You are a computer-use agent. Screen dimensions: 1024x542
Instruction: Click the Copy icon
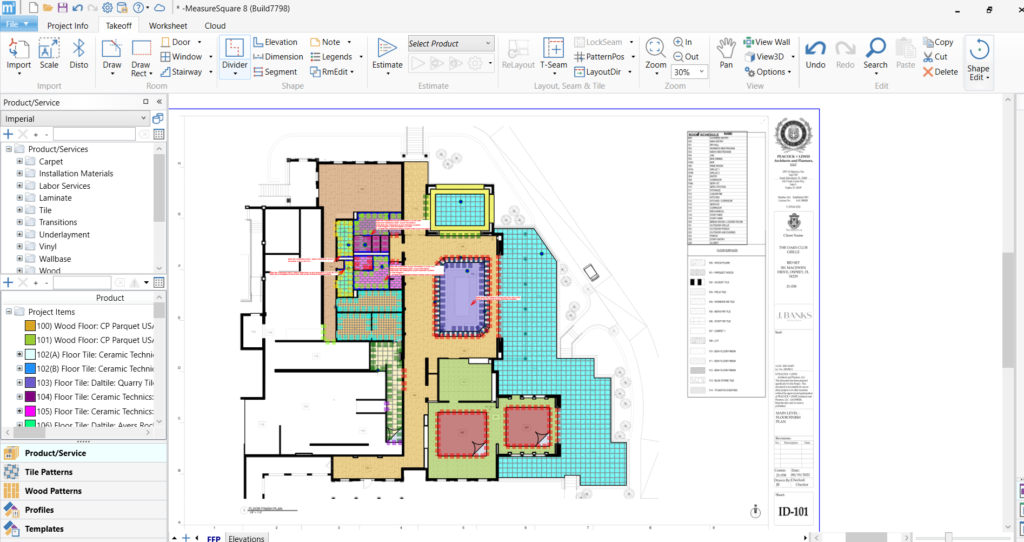click(x=938, y=42)
